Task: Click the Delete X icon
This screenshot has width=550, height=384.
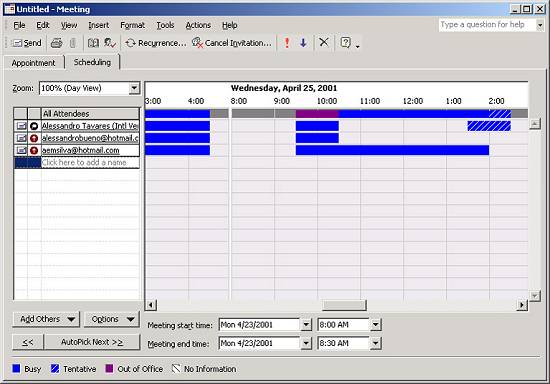Action: click(x=324, y=42)
